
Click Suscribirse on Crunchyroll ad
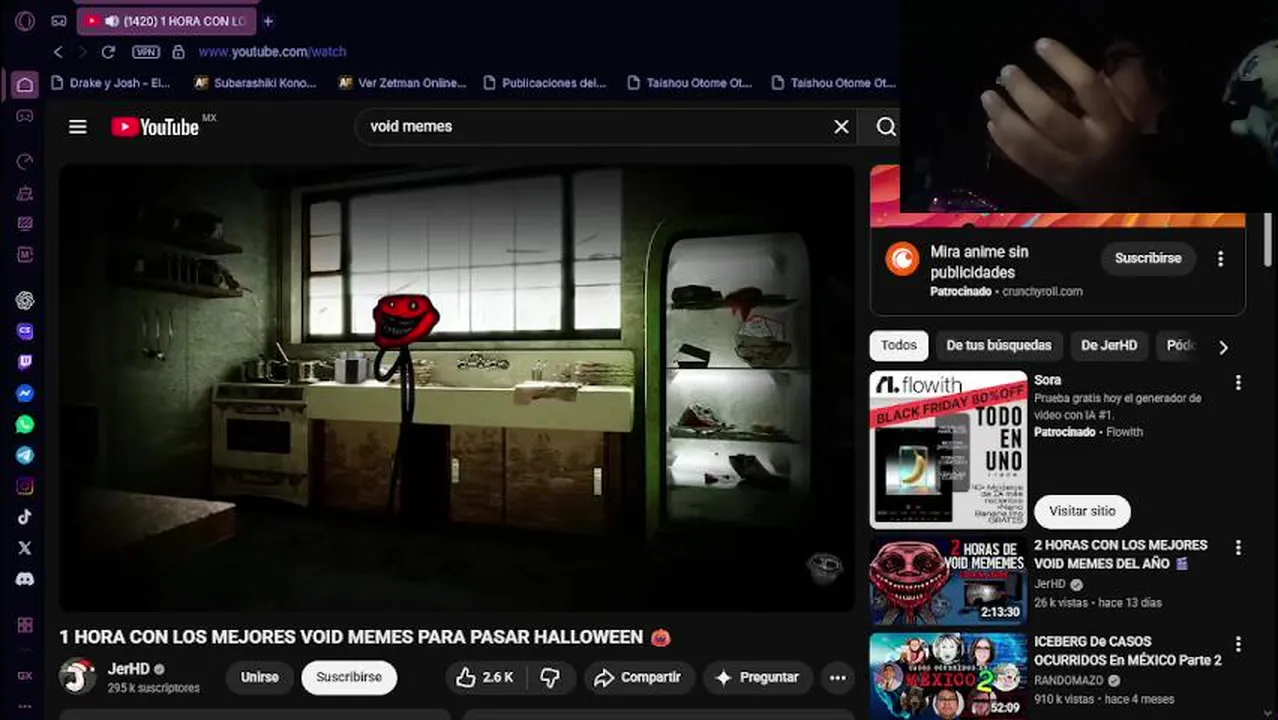(1148, 258)
